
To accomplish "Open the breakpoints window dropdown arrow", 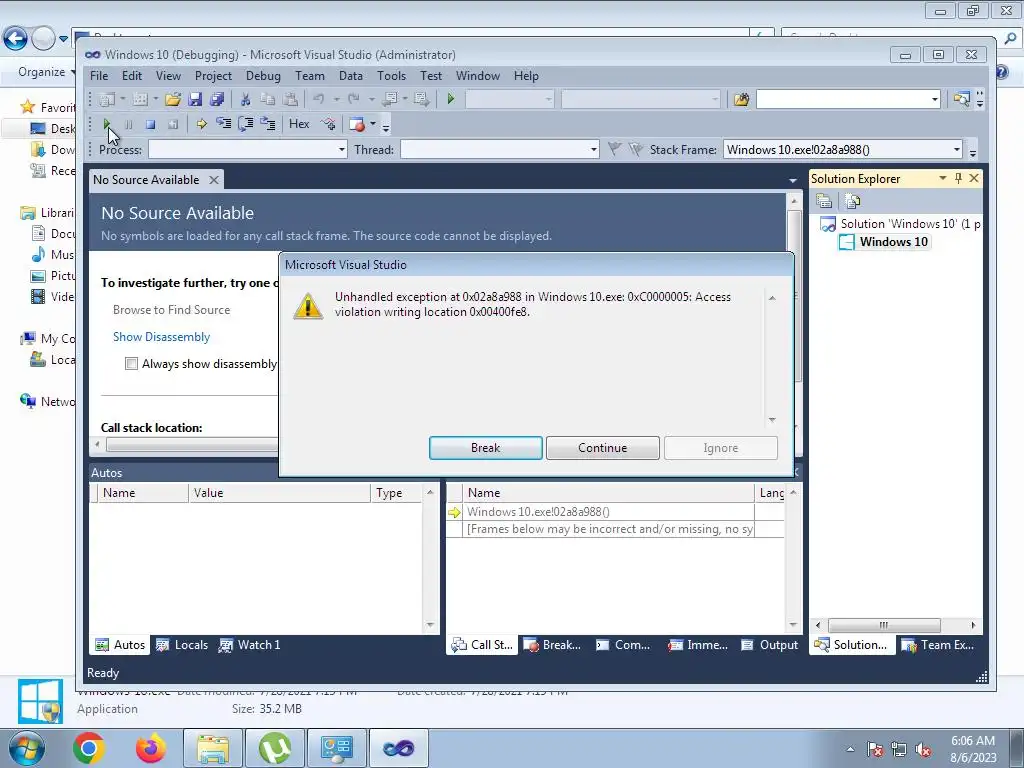I will (372, 123).
